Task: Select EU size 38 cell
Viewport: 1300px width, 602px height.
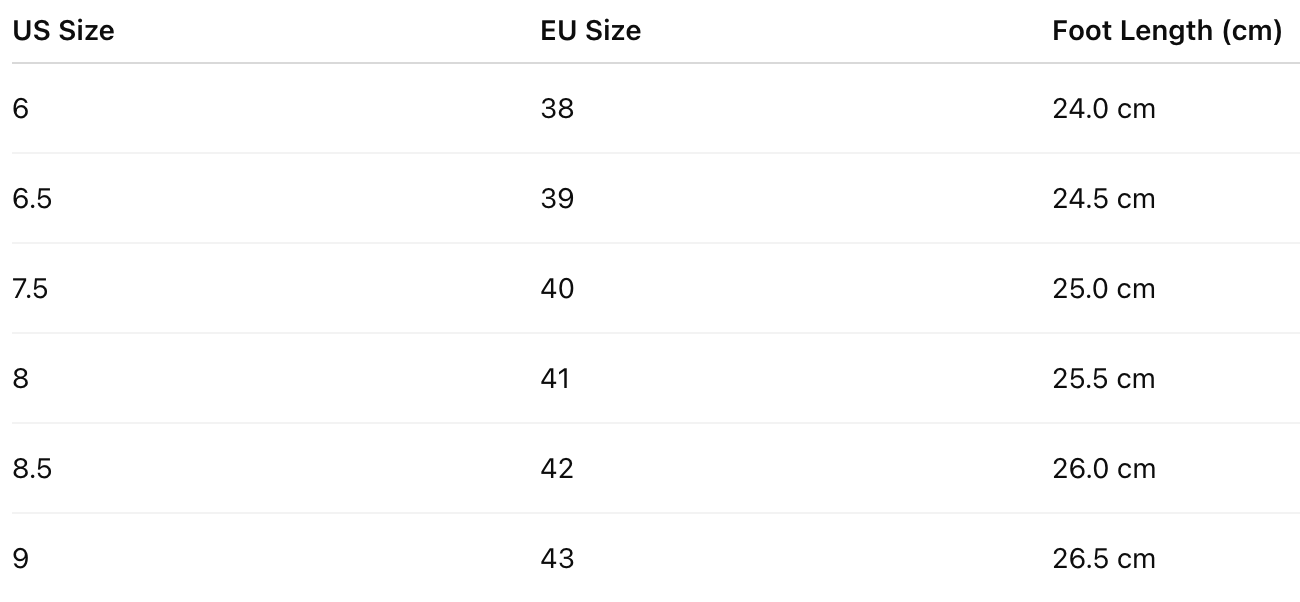Action: pos(557,108)
